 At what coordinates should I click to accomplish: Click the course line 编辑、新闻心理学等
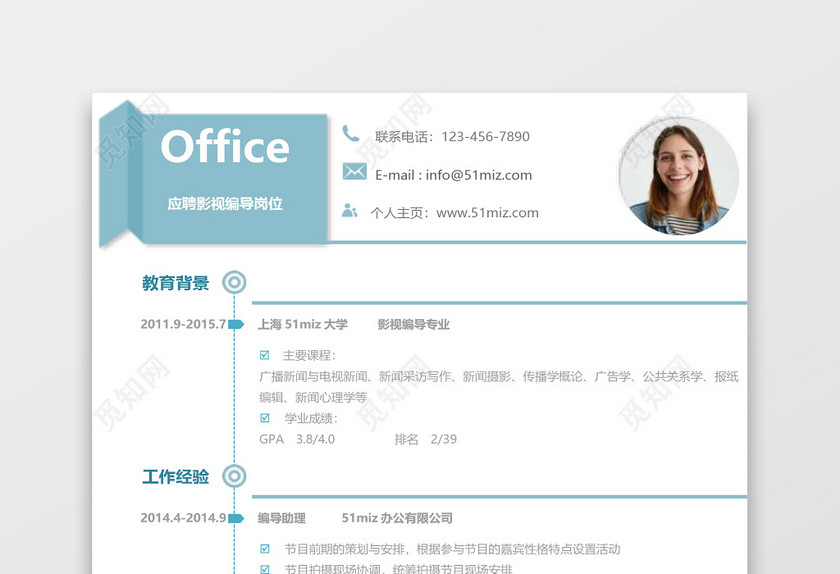313,397
